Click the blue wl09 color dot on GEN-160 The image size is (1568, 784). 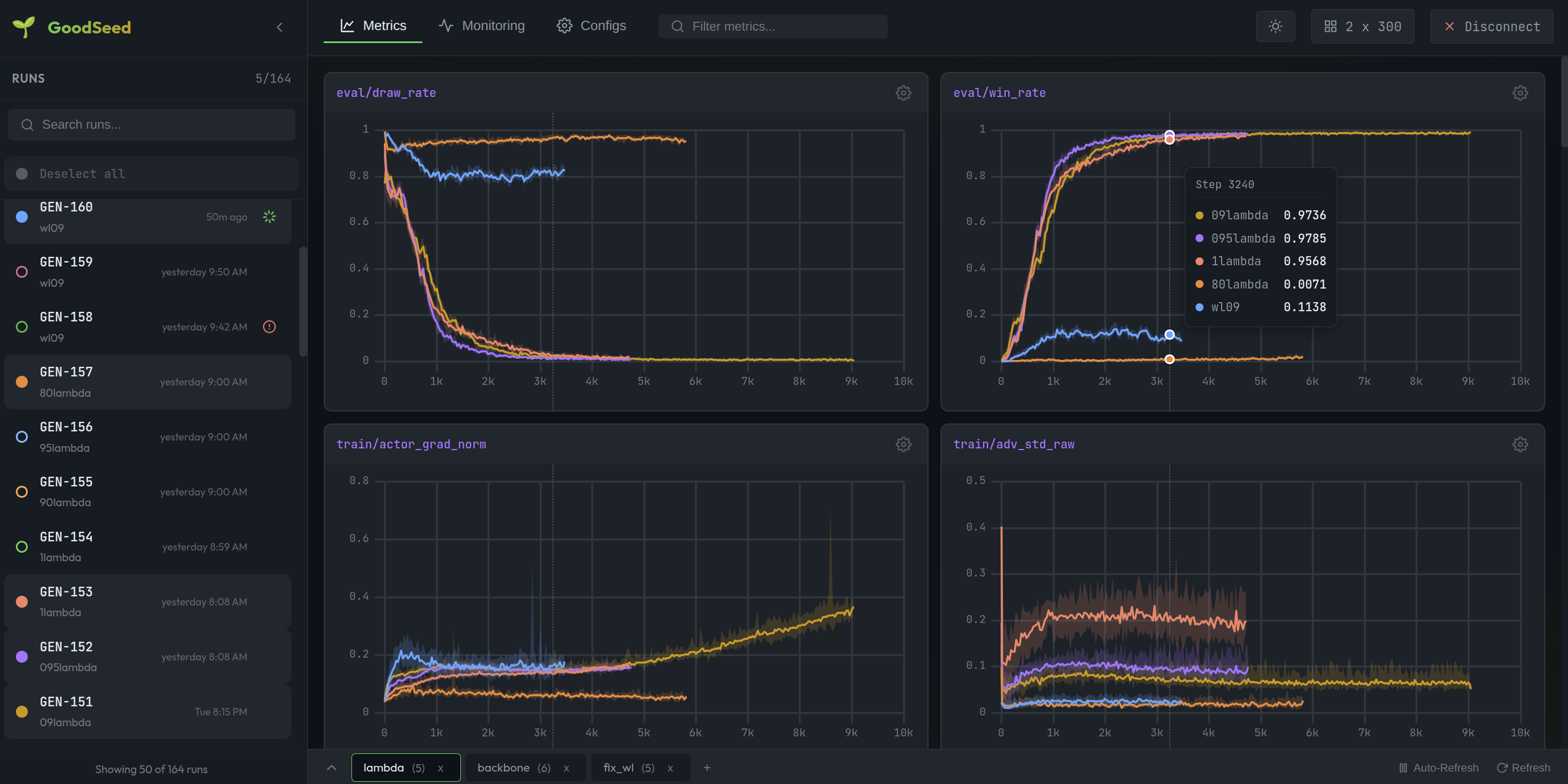coord(22,217)
